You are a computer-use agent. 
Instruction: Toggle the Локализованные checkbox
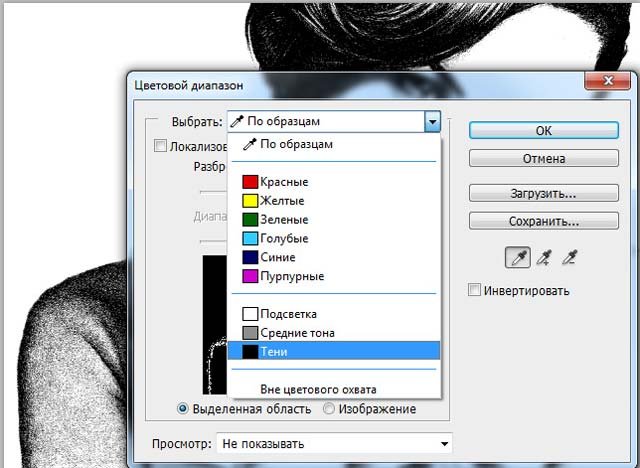[x=160, y=146]
